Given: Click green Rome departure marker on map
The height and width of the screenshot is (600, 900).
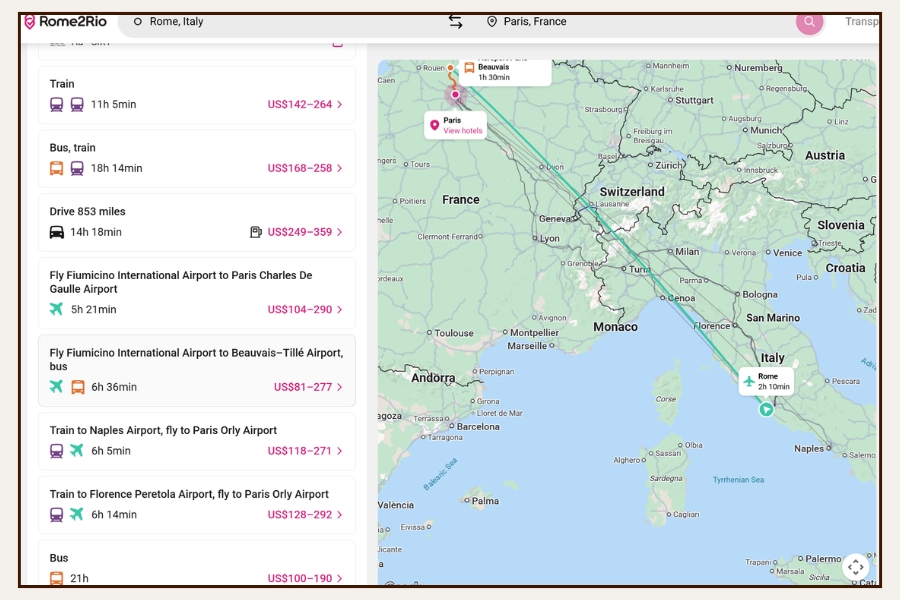Looking at the screenshot, I should 766,409.
